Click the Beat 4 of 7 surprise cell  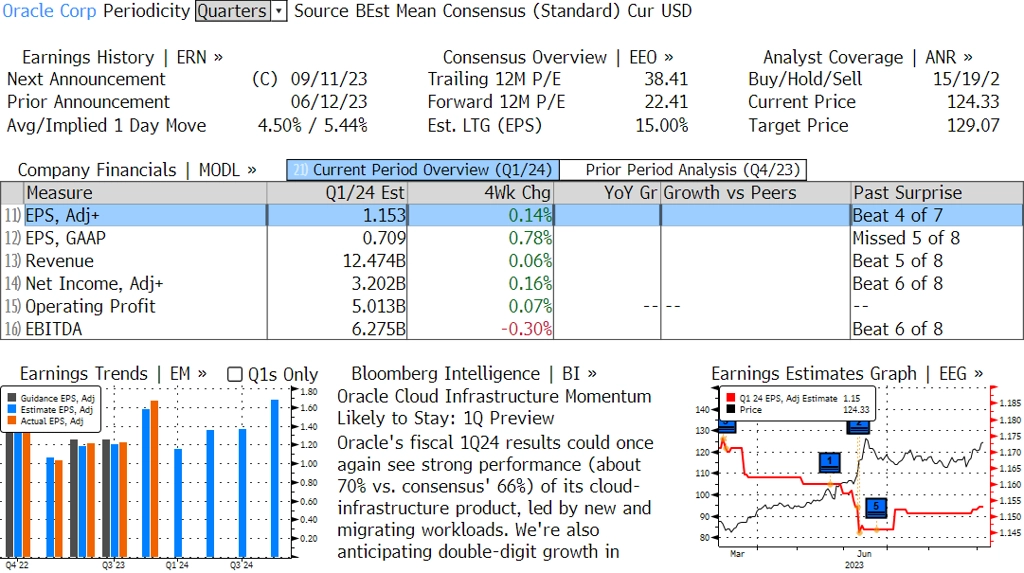[x=897, y=216]
